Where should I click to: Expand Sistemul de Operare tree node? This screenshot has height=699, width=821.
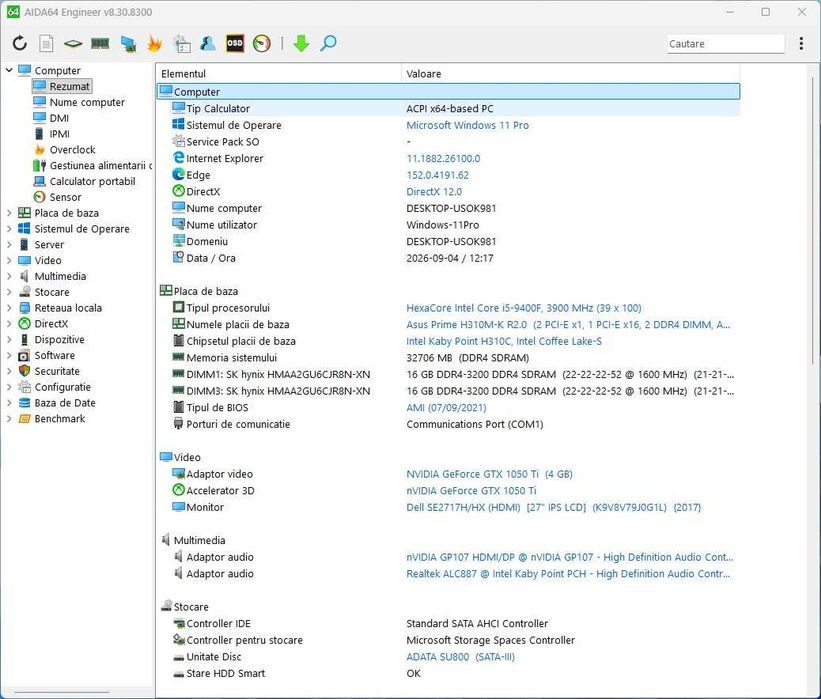[9, 228]
